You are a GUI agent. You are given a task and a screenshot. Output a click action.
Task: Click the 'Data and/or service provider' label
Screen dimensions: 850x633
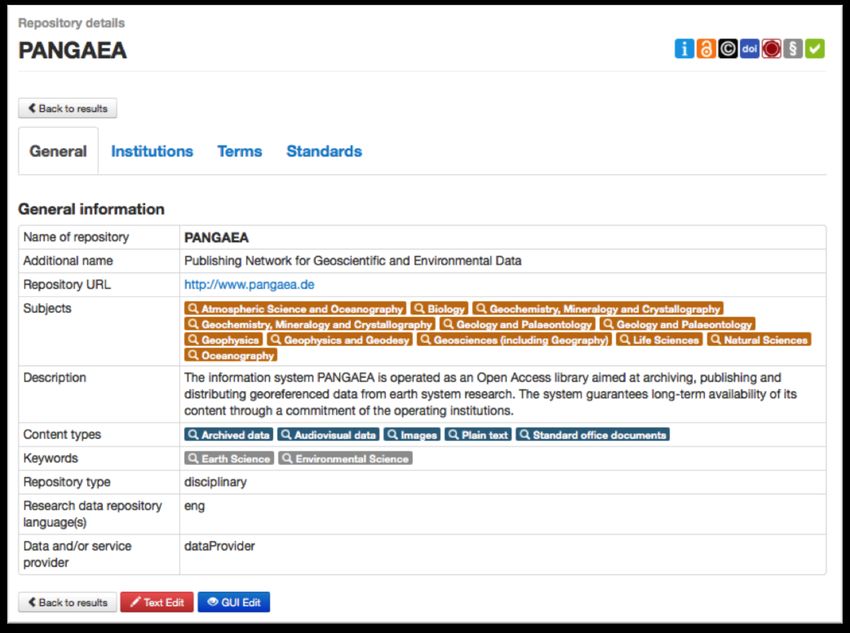tap(77, 554)
